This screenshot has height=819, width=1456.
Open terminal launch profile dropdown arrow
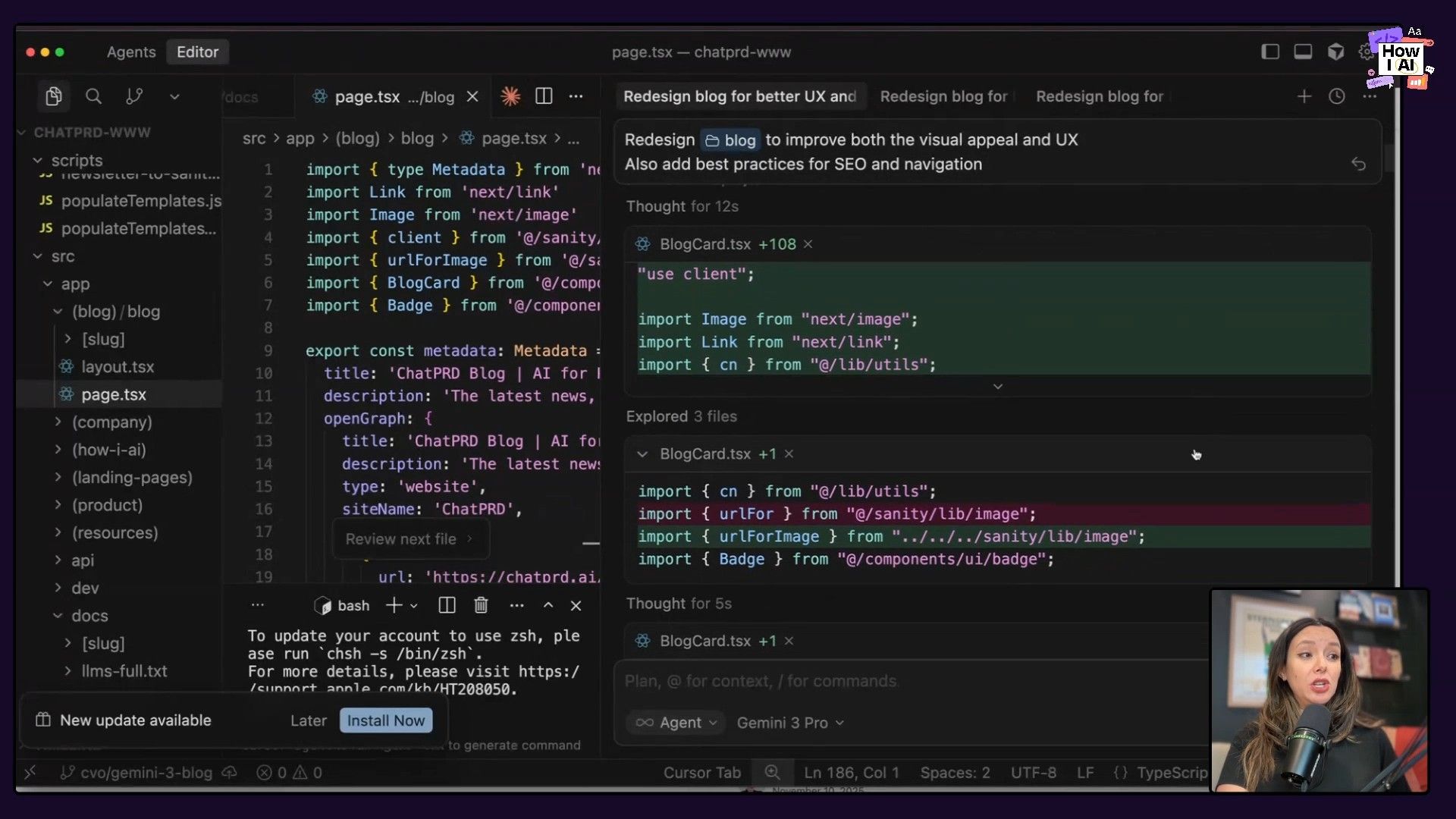[413, 606]
